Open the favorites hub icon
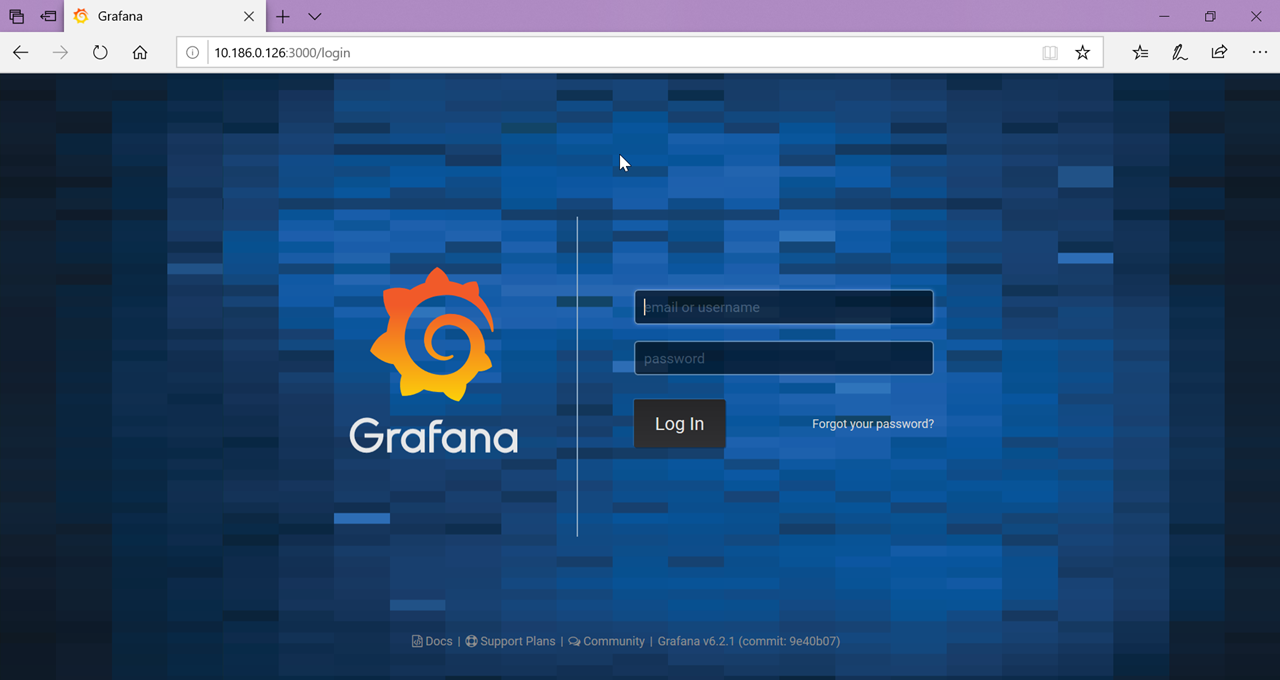Image resolution: width=1280 pixels, height=680 pixels. [x=1140, y=53]
